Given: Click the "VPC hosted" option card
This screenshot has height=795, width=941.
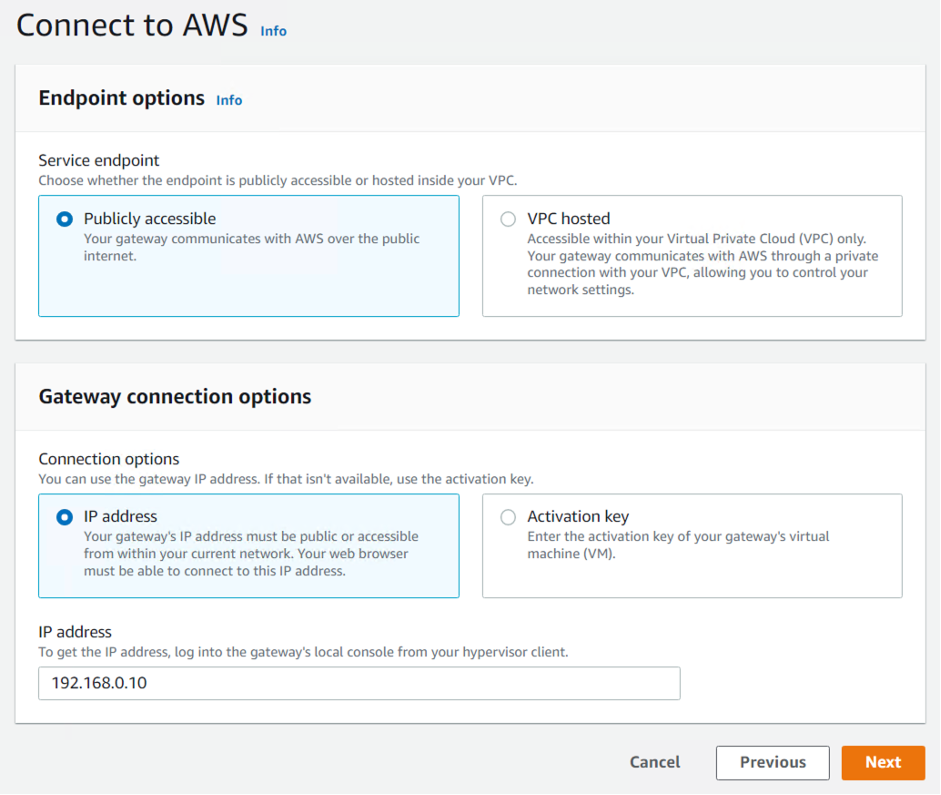Looking at the screenshot, I should [x=692, y=256].
